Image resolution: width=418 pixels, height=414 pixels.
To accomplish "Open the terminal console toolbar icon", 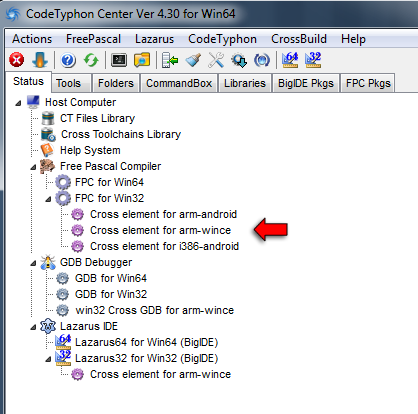I will (x=119, y=60).
